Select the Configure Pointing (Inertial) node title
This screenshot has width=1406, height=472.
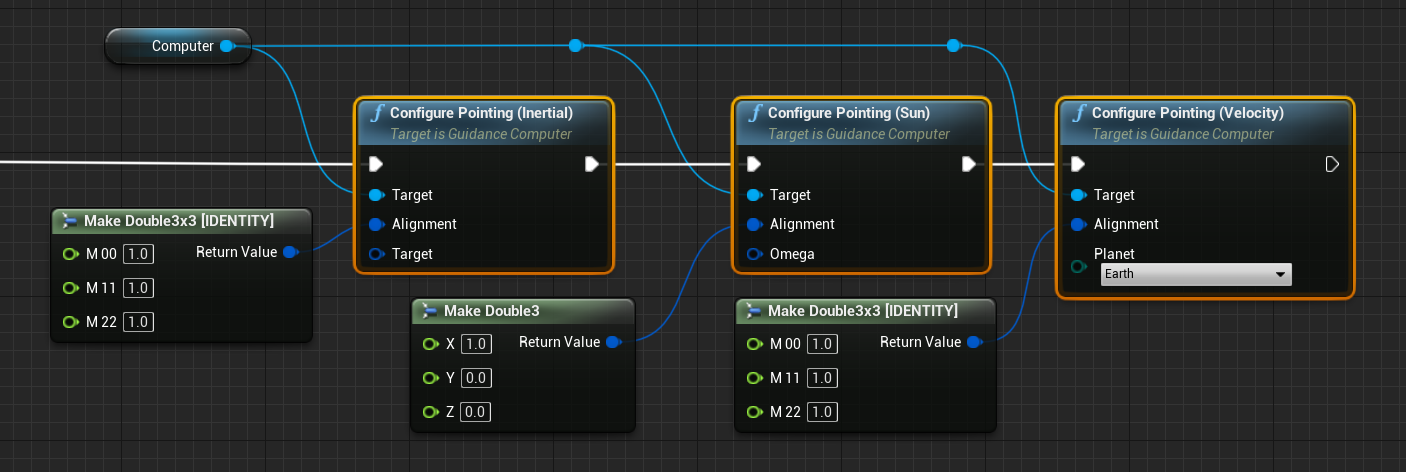tap(481, 113)
